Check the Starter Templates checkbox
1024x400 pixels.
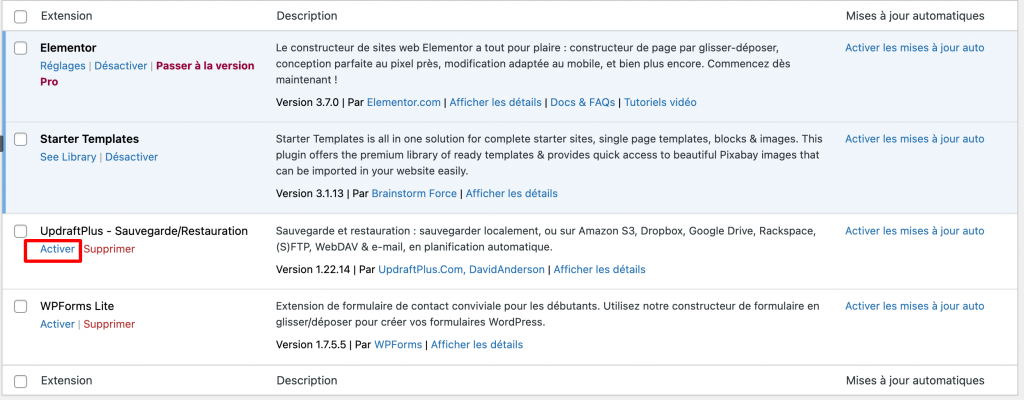[x=21, y=139]
